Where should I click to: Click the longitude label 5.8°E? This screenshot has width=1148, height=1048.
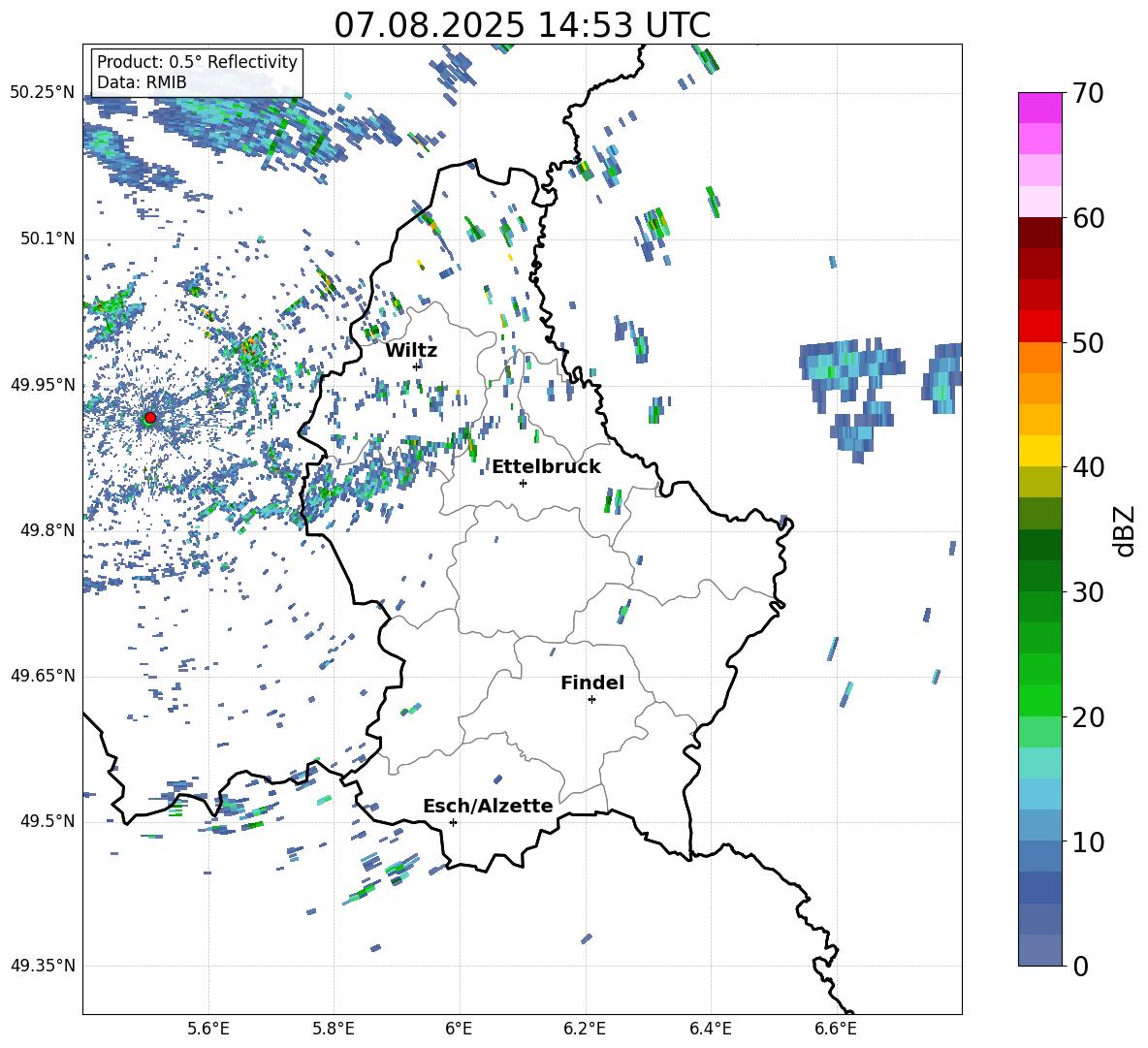click(x=334, y=1030)
